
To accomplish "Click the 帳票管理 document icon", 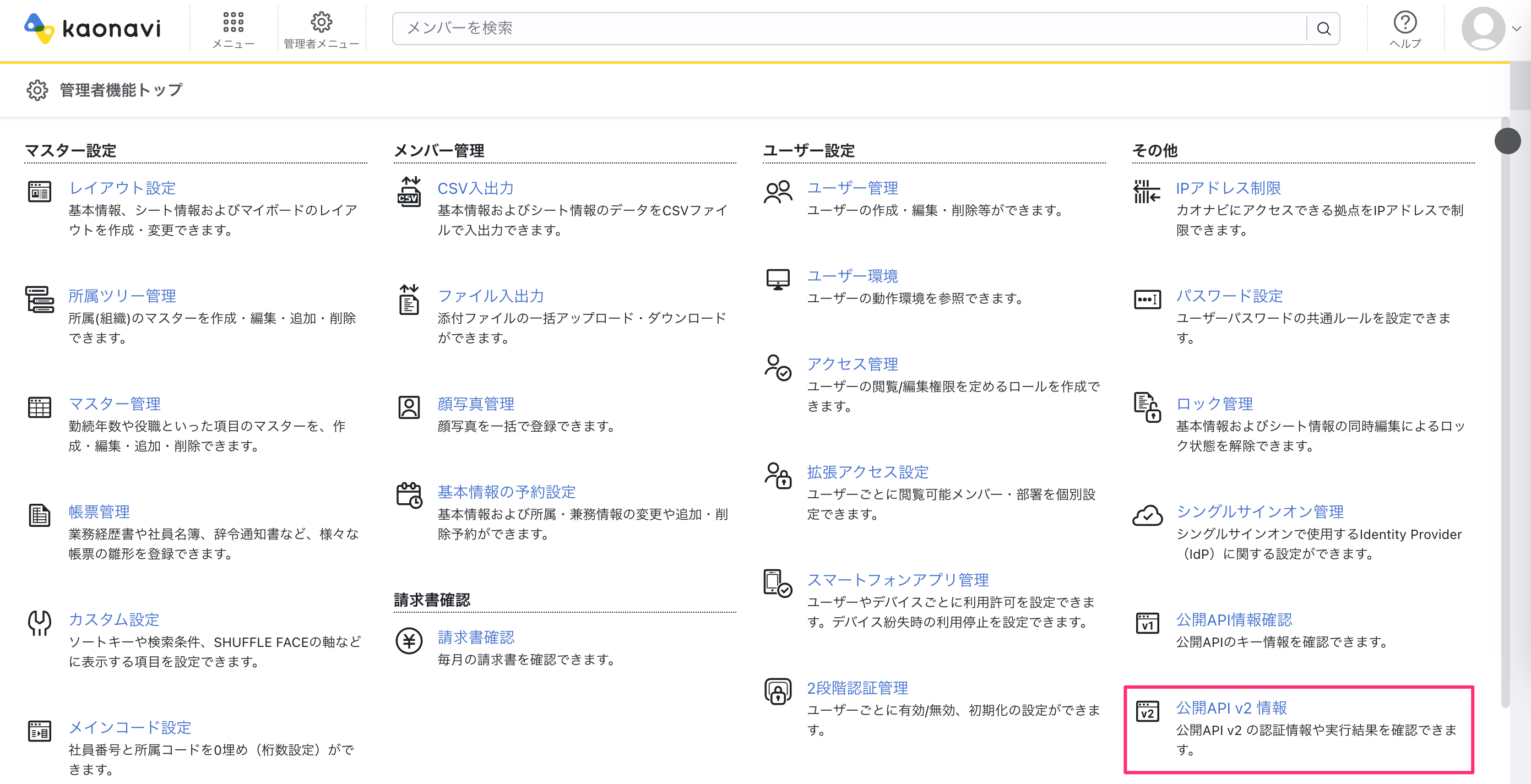I will [x=40, y=515].
